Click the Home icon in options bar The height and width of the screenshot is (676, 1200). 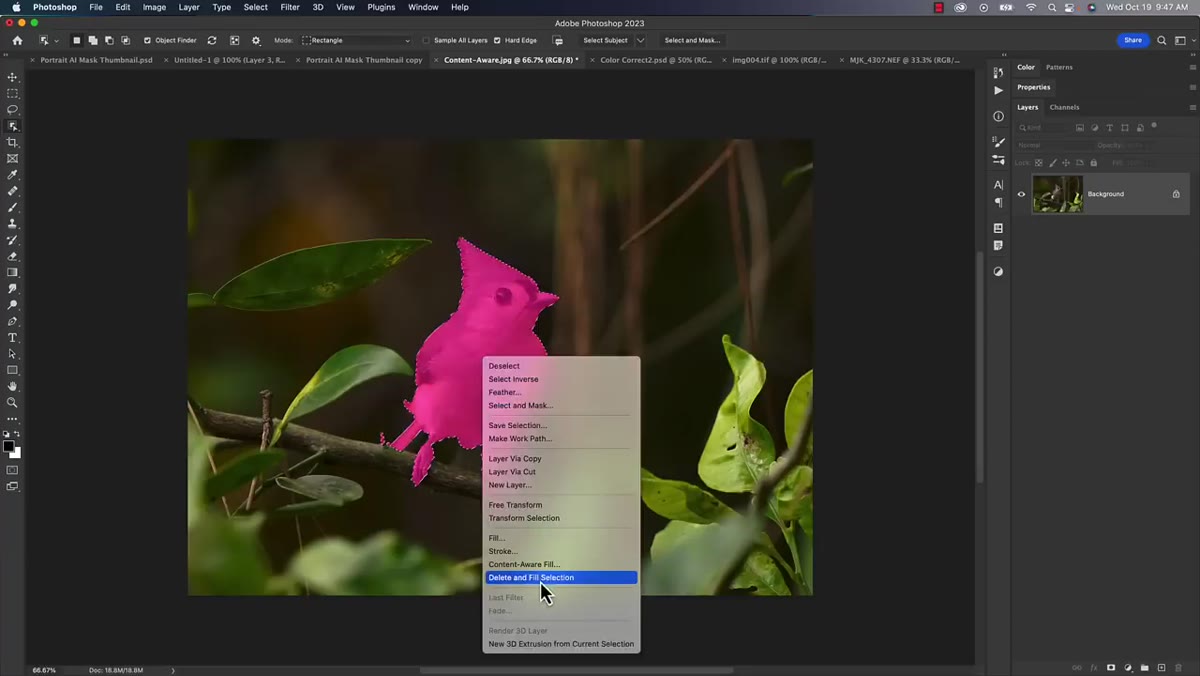17,40
